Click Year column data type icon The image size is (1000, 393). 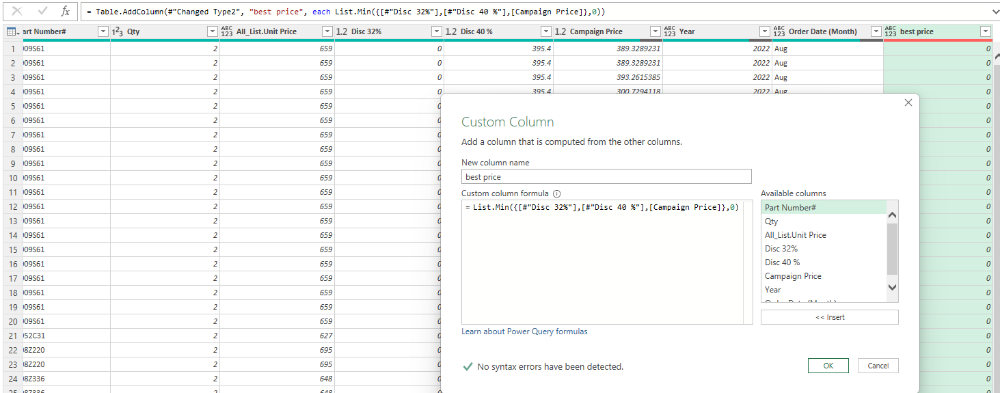point(670,31)
